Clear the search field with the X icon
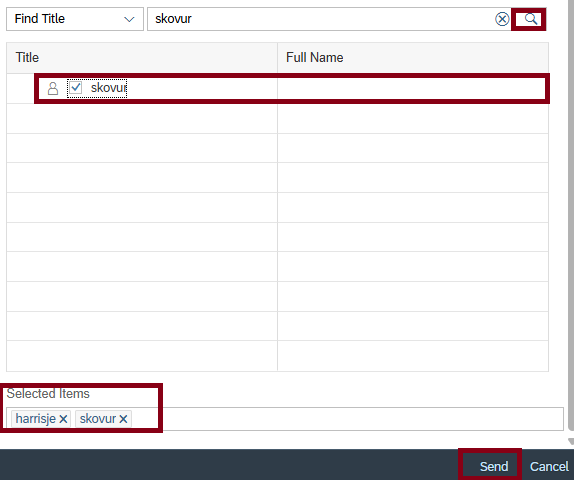Image resolution: width=574 pixels, height=480 pixels. (502, 19)
